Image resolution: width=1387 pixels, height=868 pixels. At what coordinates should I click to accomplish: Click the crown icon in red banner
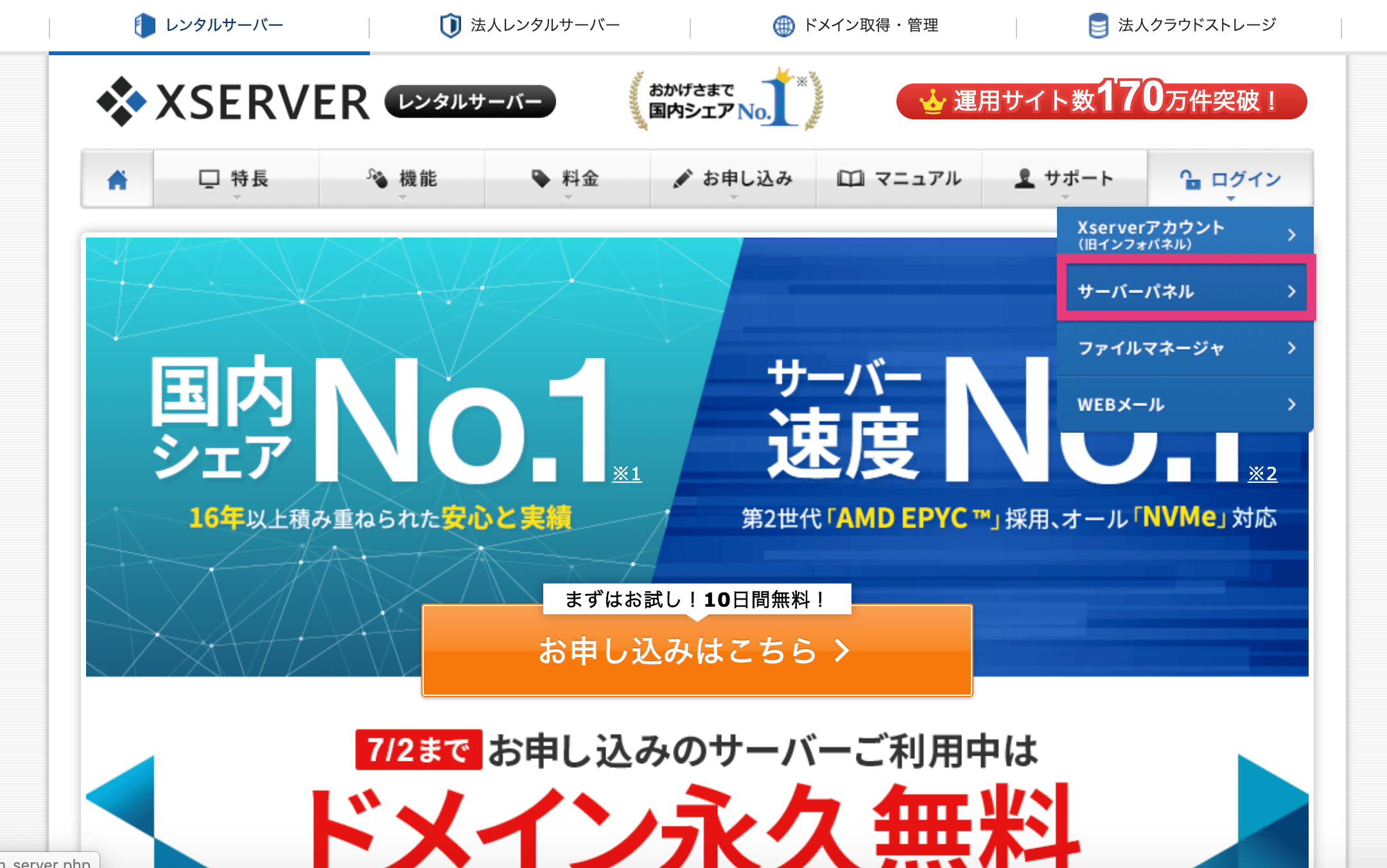coord(932,101)
